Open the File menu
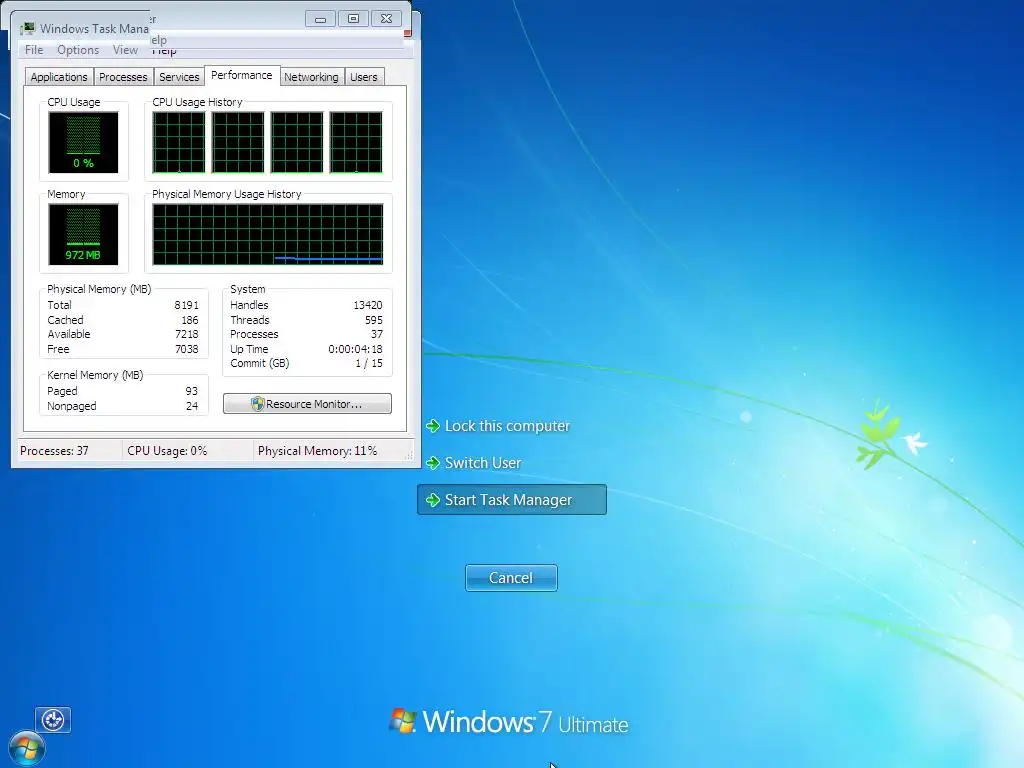The height and width of the screenshot is (768, 1024). (x=34, y=50)
